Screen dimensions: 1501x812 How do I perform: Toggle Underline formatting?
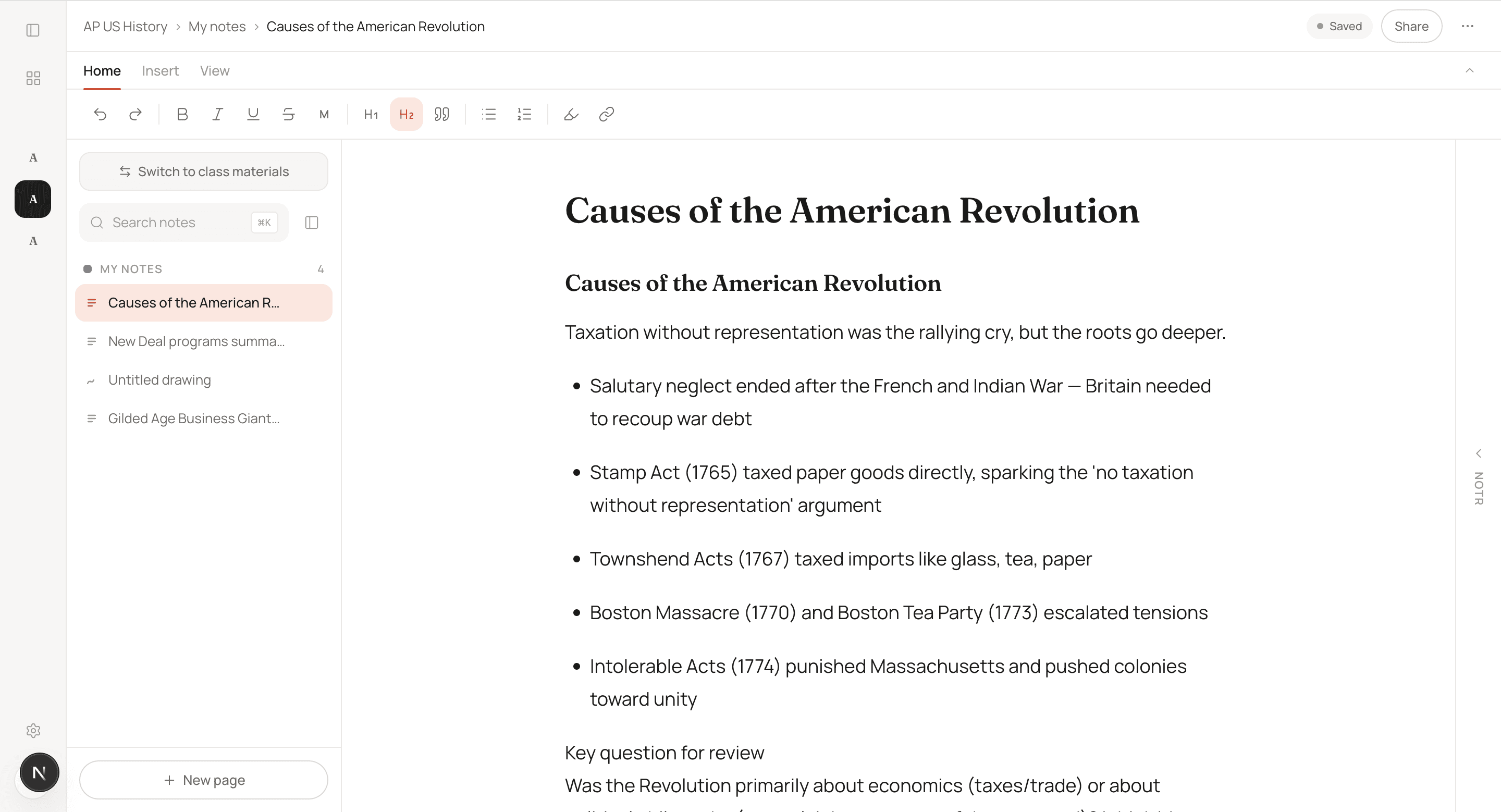(253, 114)
